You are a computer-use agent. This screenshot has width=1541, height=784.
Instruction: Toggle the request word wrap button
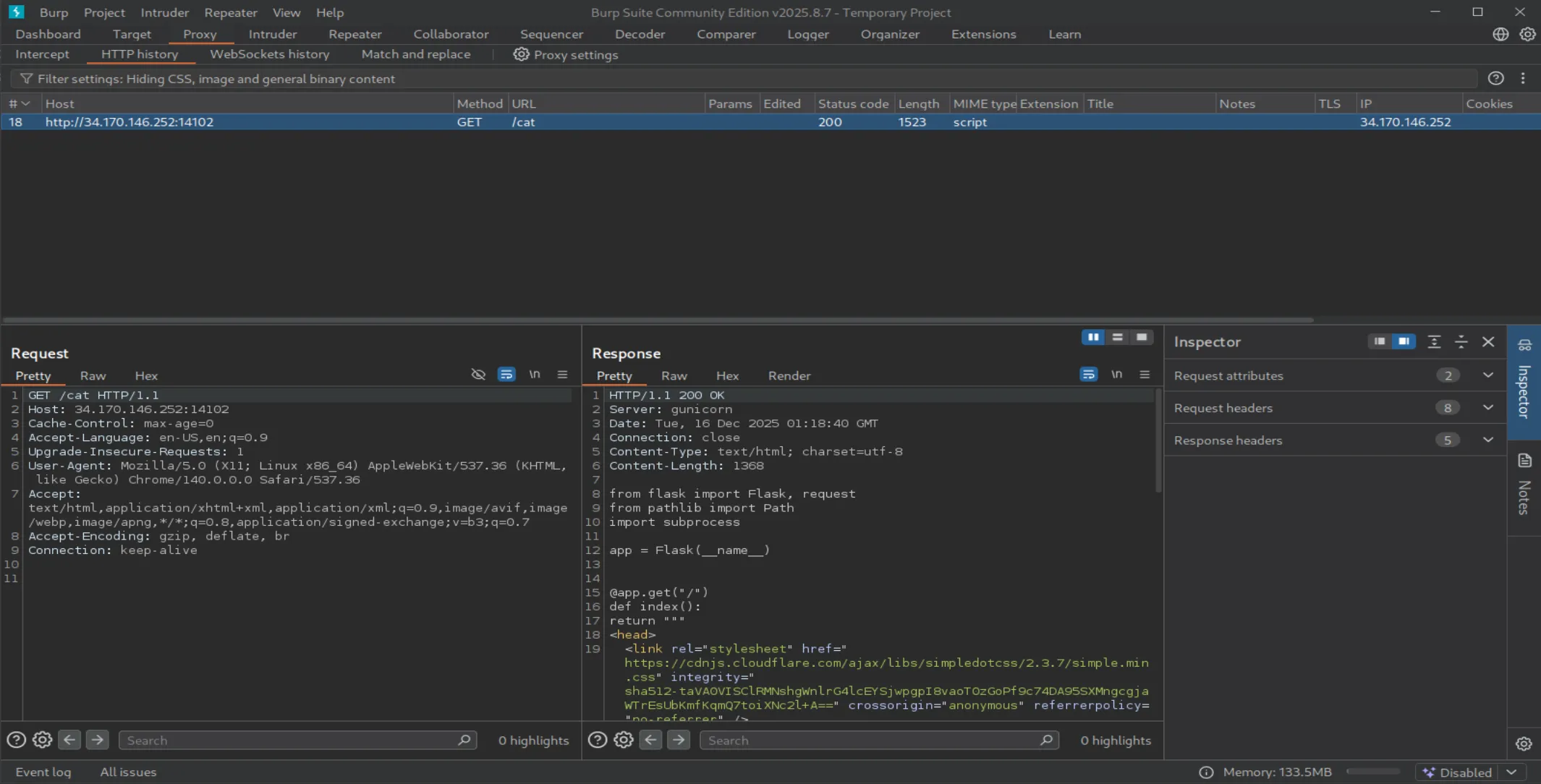tap(506, 375)
